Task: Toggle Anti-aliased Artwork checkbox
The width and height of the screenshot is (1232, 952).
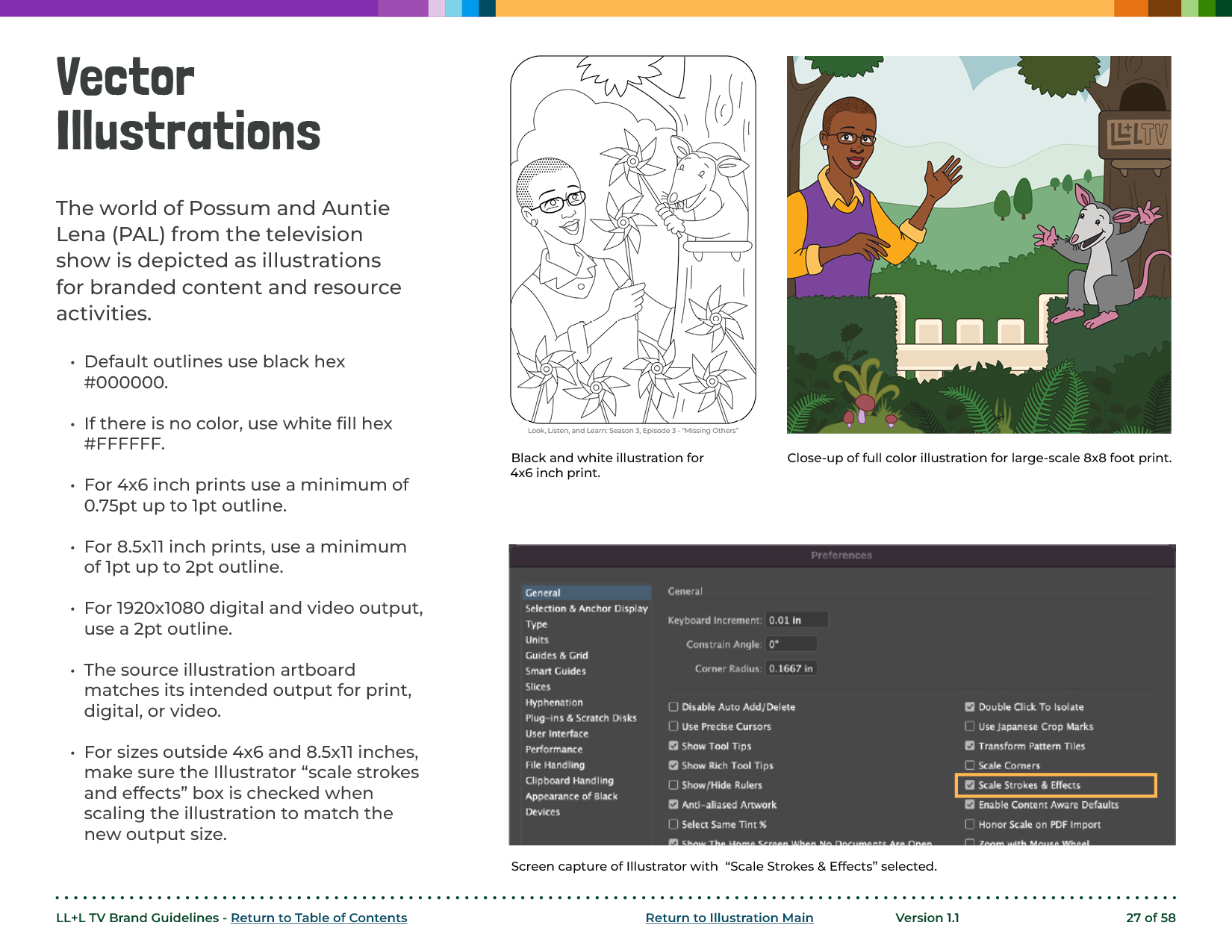Action: tap(673, 804)
